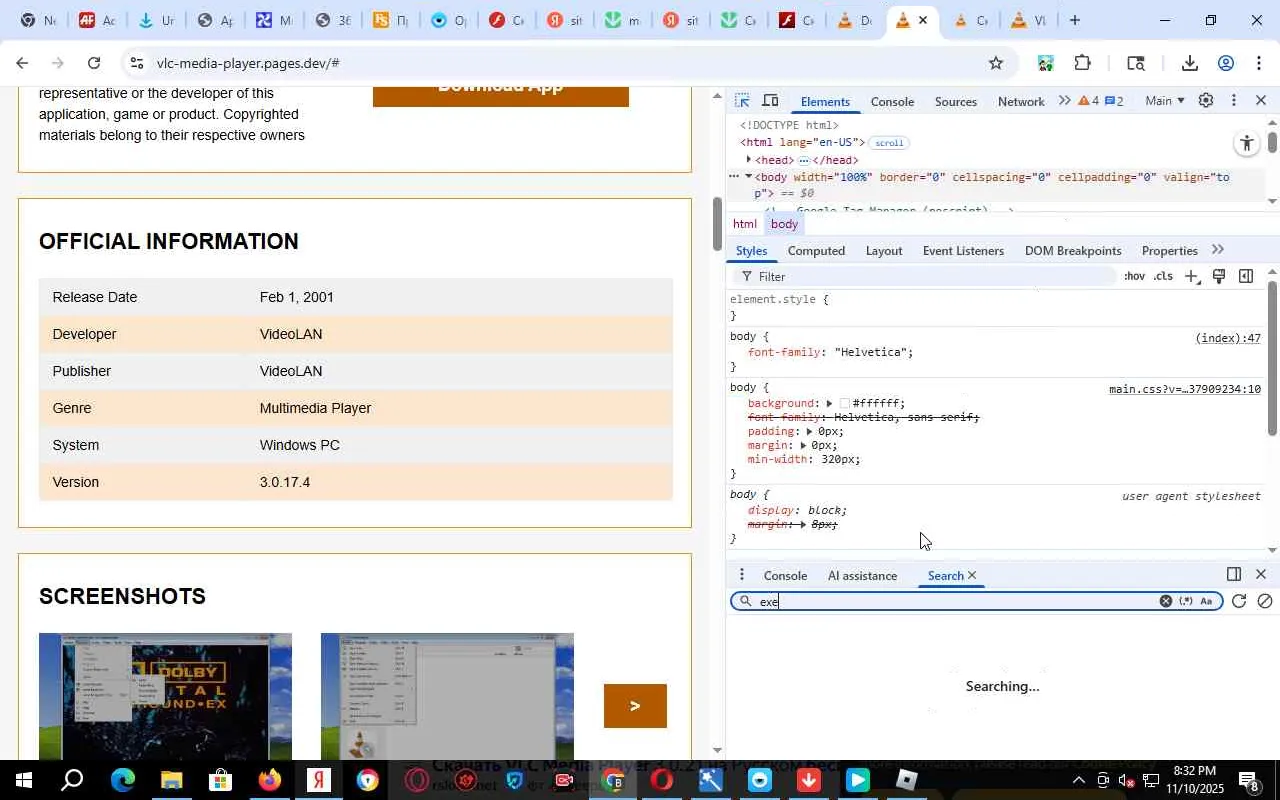Open the Main context dropdown
Image resolution: width=1280 pixels, height=800 pixels.
pyautogui.click(x=1165, y=101)
